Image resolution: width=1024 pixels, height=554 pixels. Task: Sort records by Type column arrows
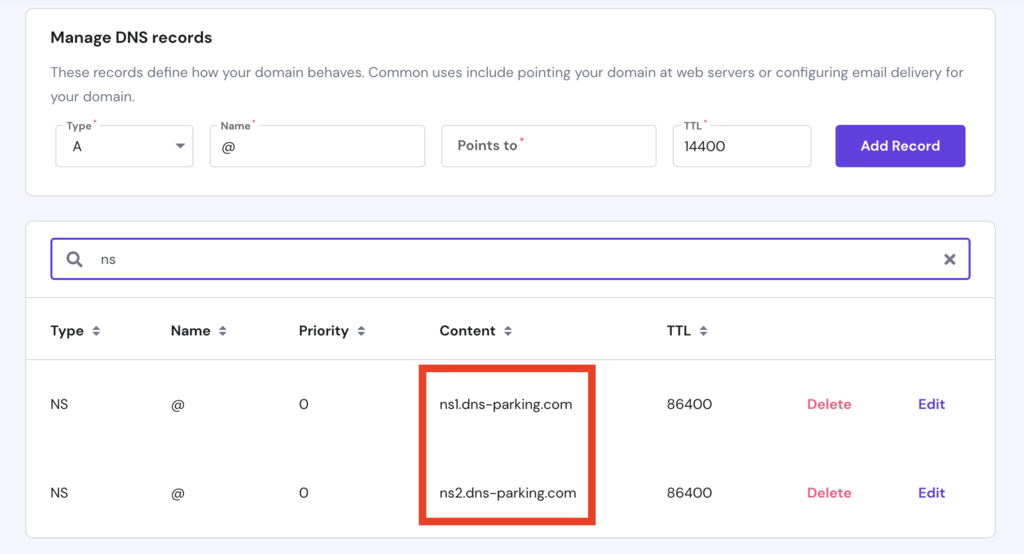[96, 331]
